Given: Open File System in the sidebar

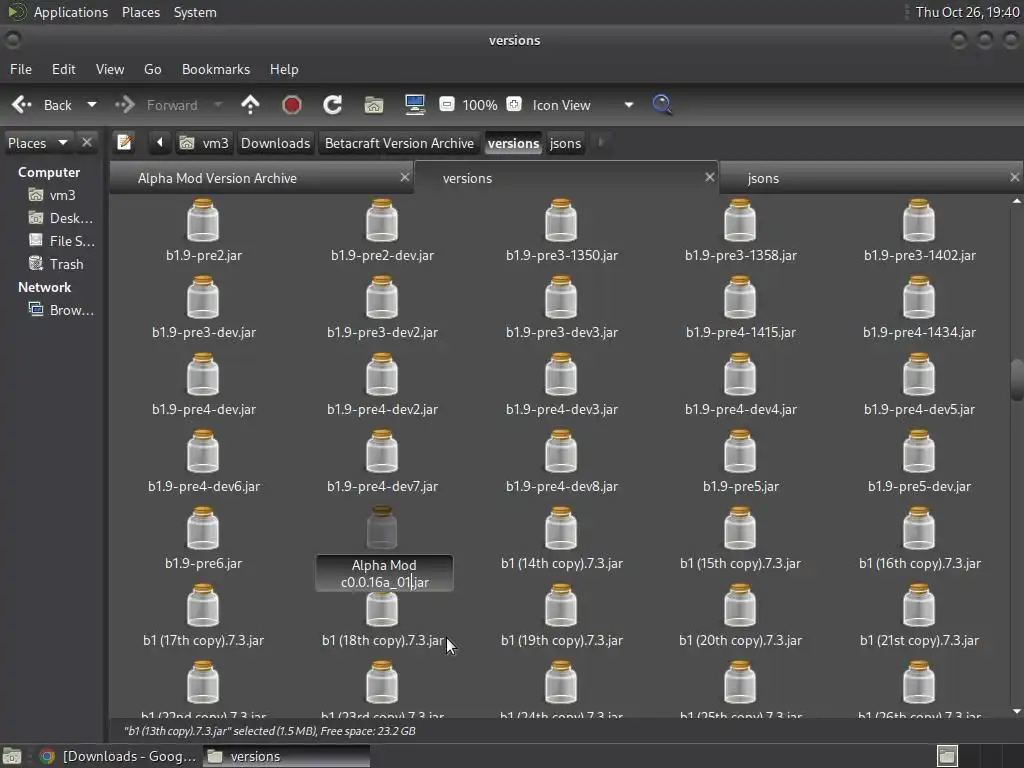Looking at the screenshot, I should [x=62, y=241].
